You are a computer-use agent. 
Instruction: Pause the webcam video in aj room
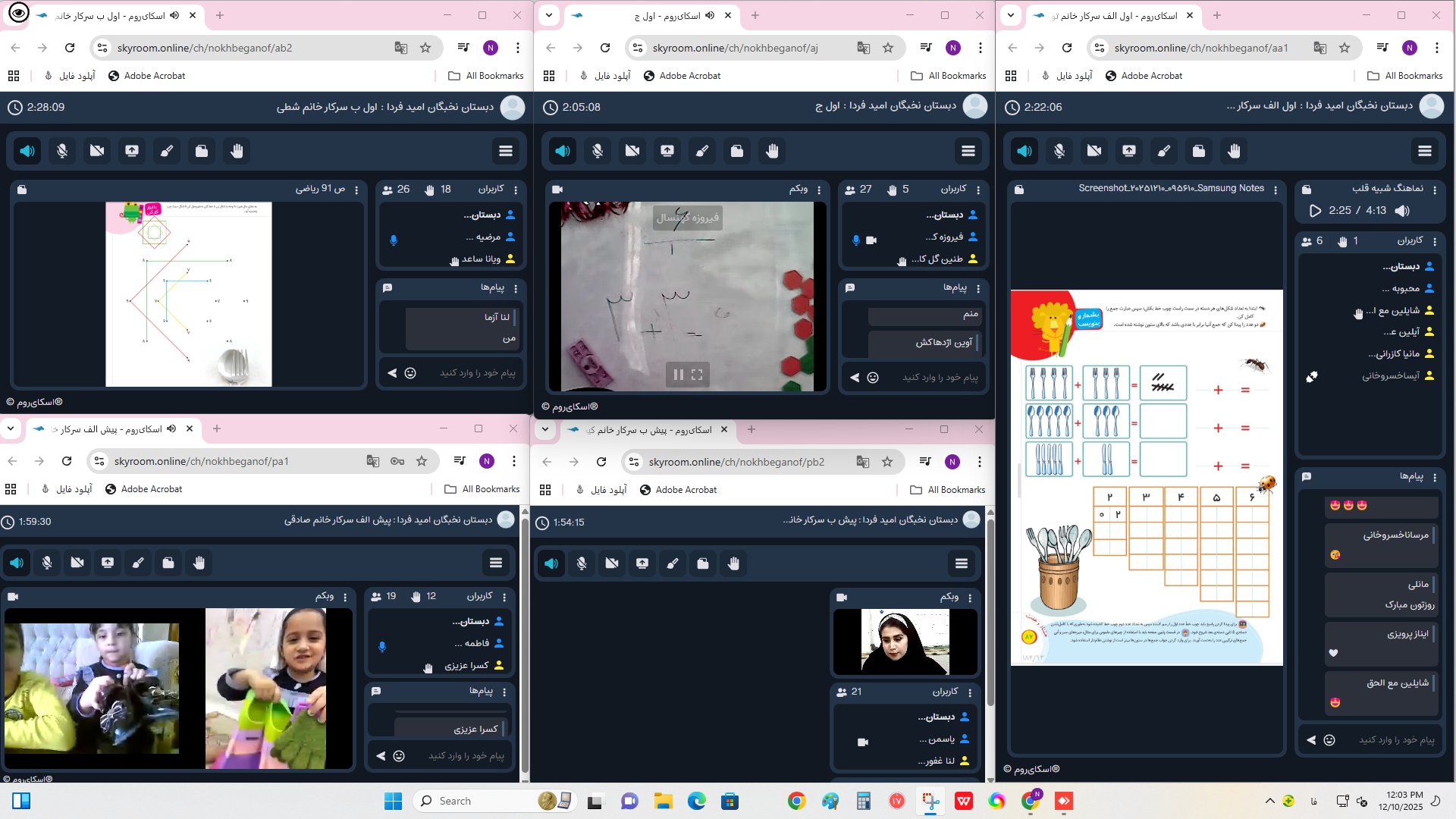(678, 375)
